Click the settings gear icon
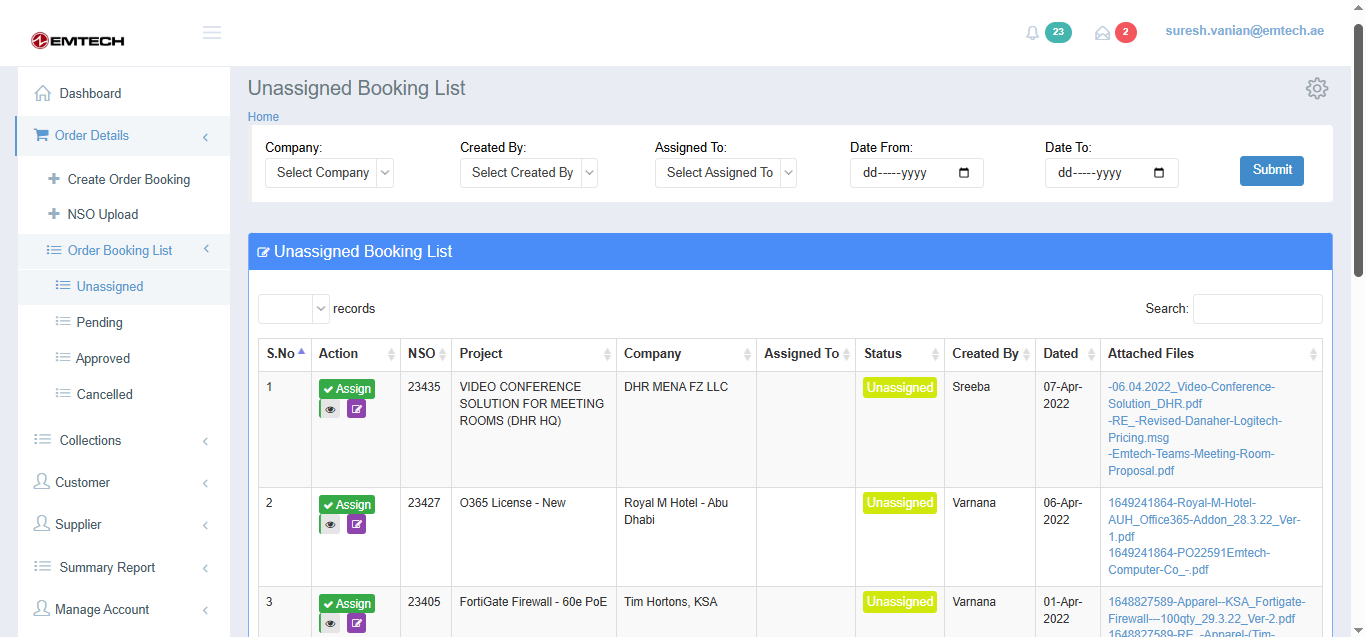This screenshot has height=637, width=1366. click(x=1316, y=88)
